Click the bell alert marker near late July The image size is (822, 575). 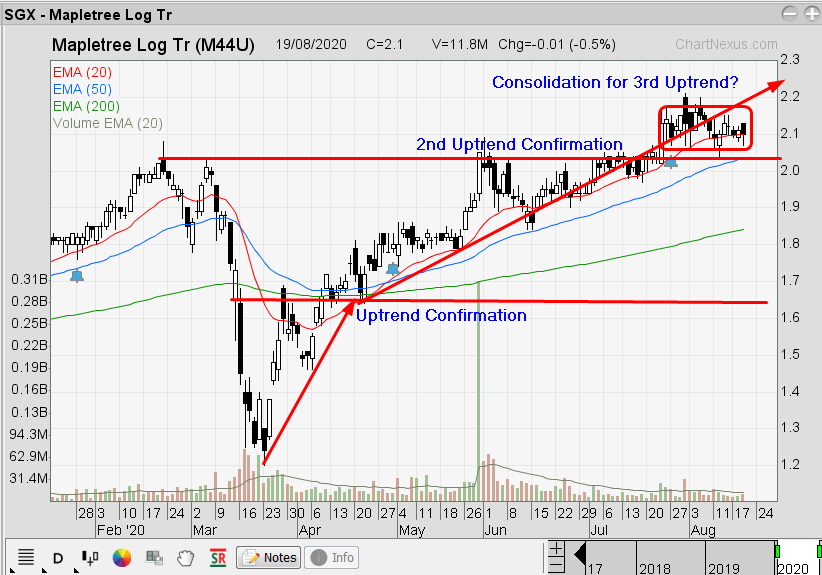point(671,162)
